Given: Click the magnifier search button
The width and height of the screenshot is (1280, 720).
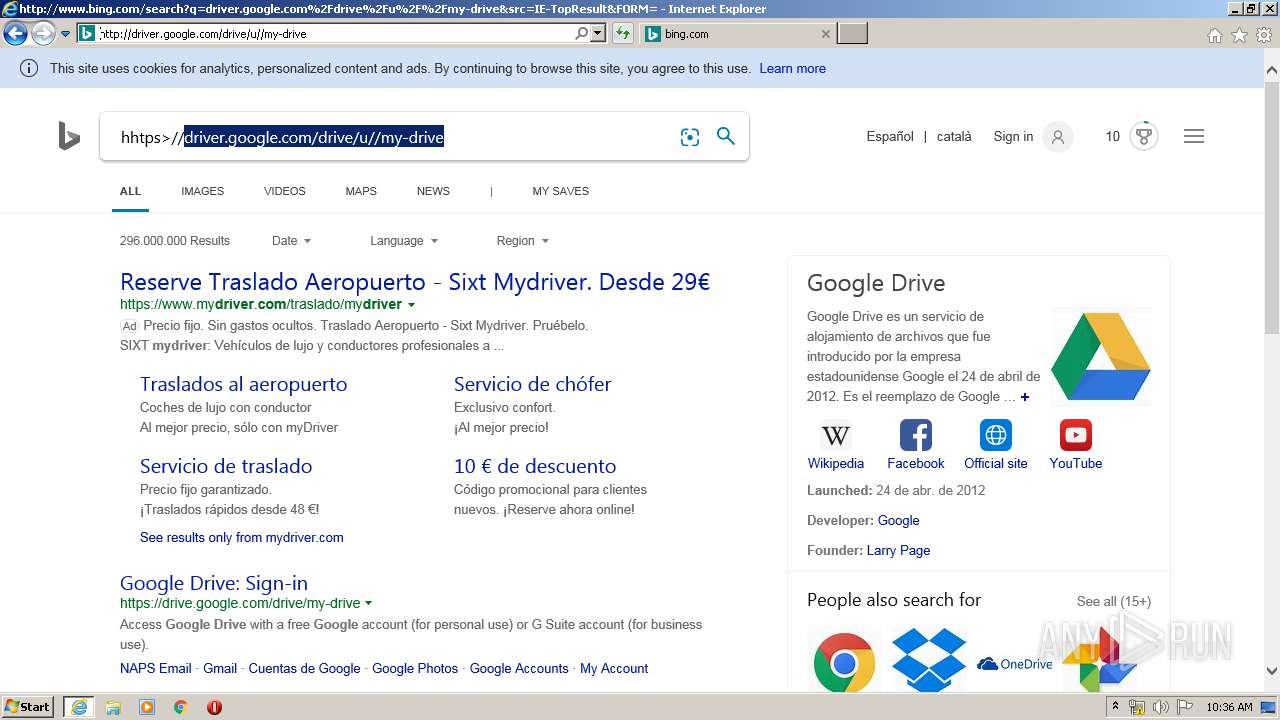Looking at the screenshot, I should coord(726,136).
